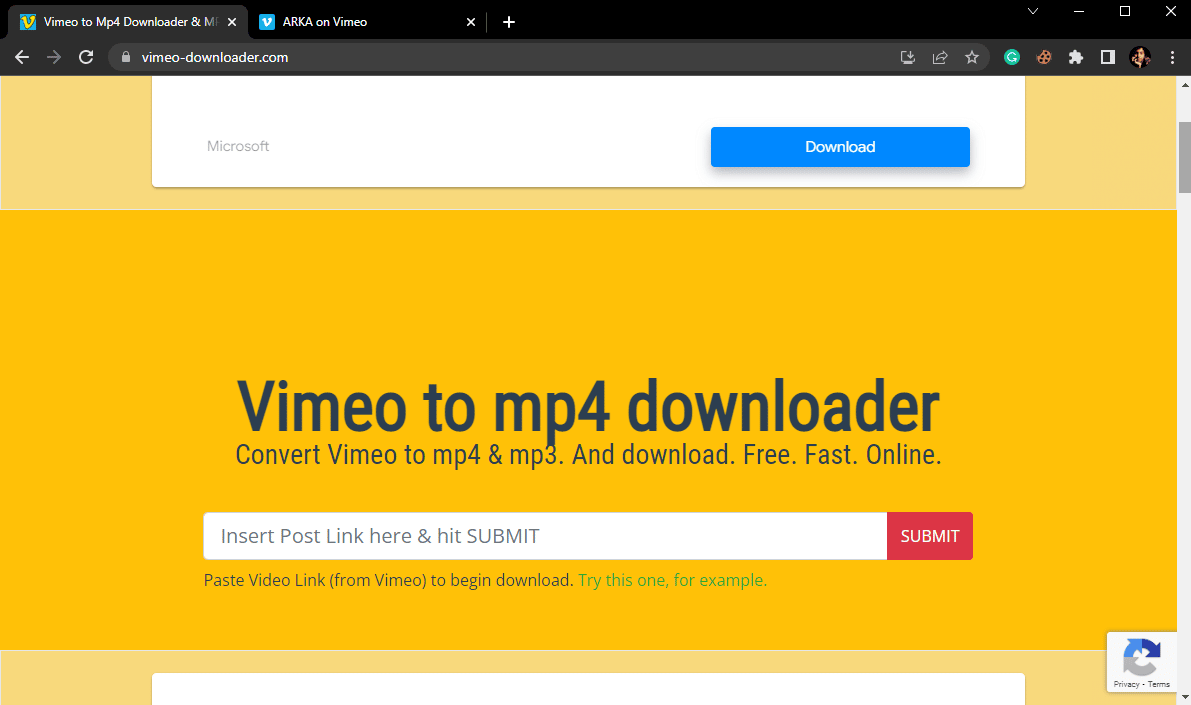This screenshot has height=705, width=1191.
Task: Open the reCAPTCHA Terms link
Action: (x=1158, y=684)
